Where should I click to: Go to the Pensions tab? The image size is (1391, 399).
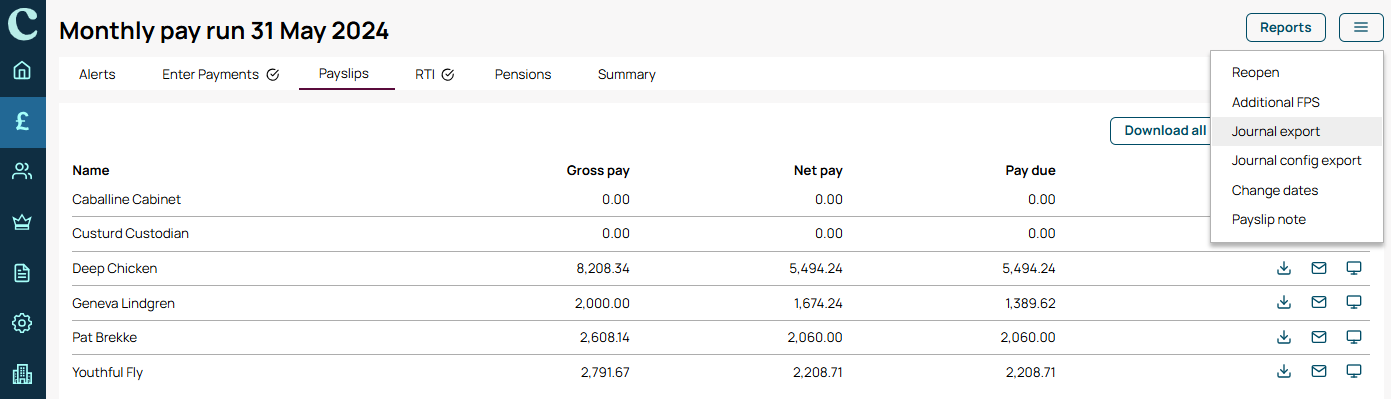tap(523, 74)
